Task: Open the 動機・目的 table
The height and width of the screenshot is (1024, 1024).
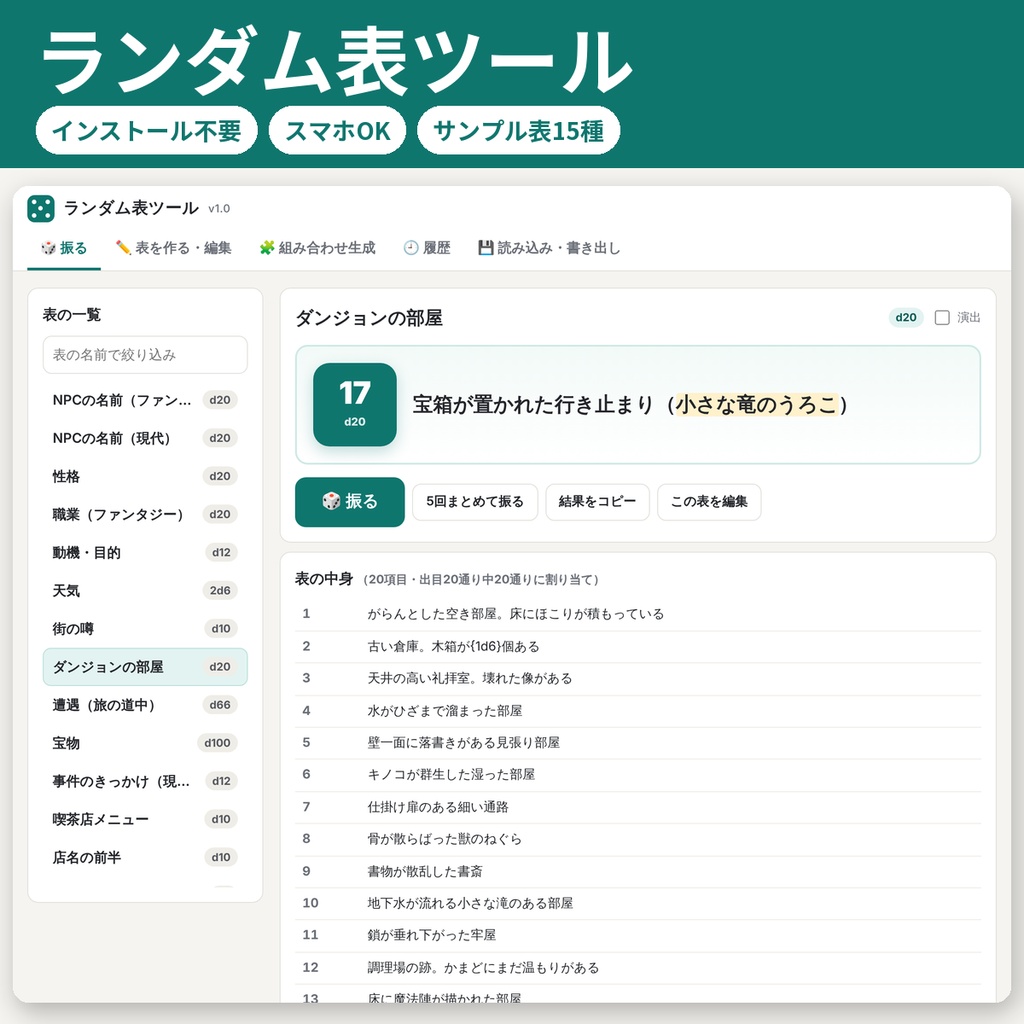Action: click(145, 552)
